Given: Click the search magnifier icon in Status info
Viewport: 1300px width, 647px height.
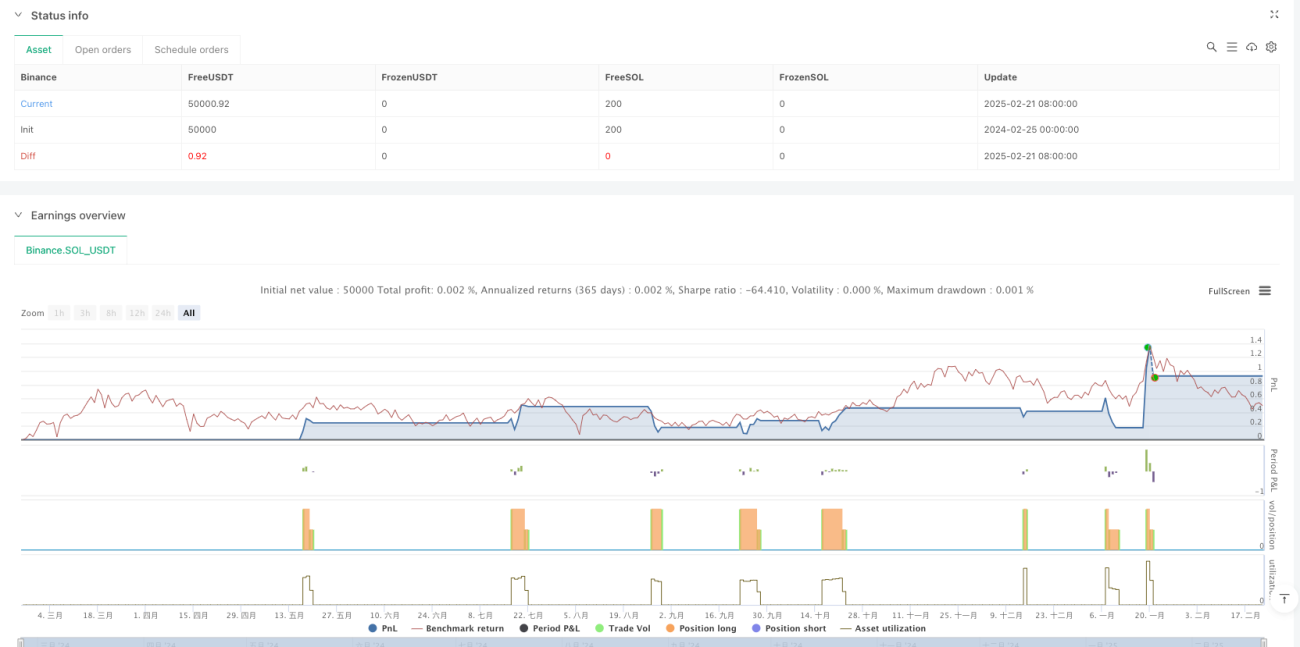Looking at the screenshot, I should coord(1211,47).
